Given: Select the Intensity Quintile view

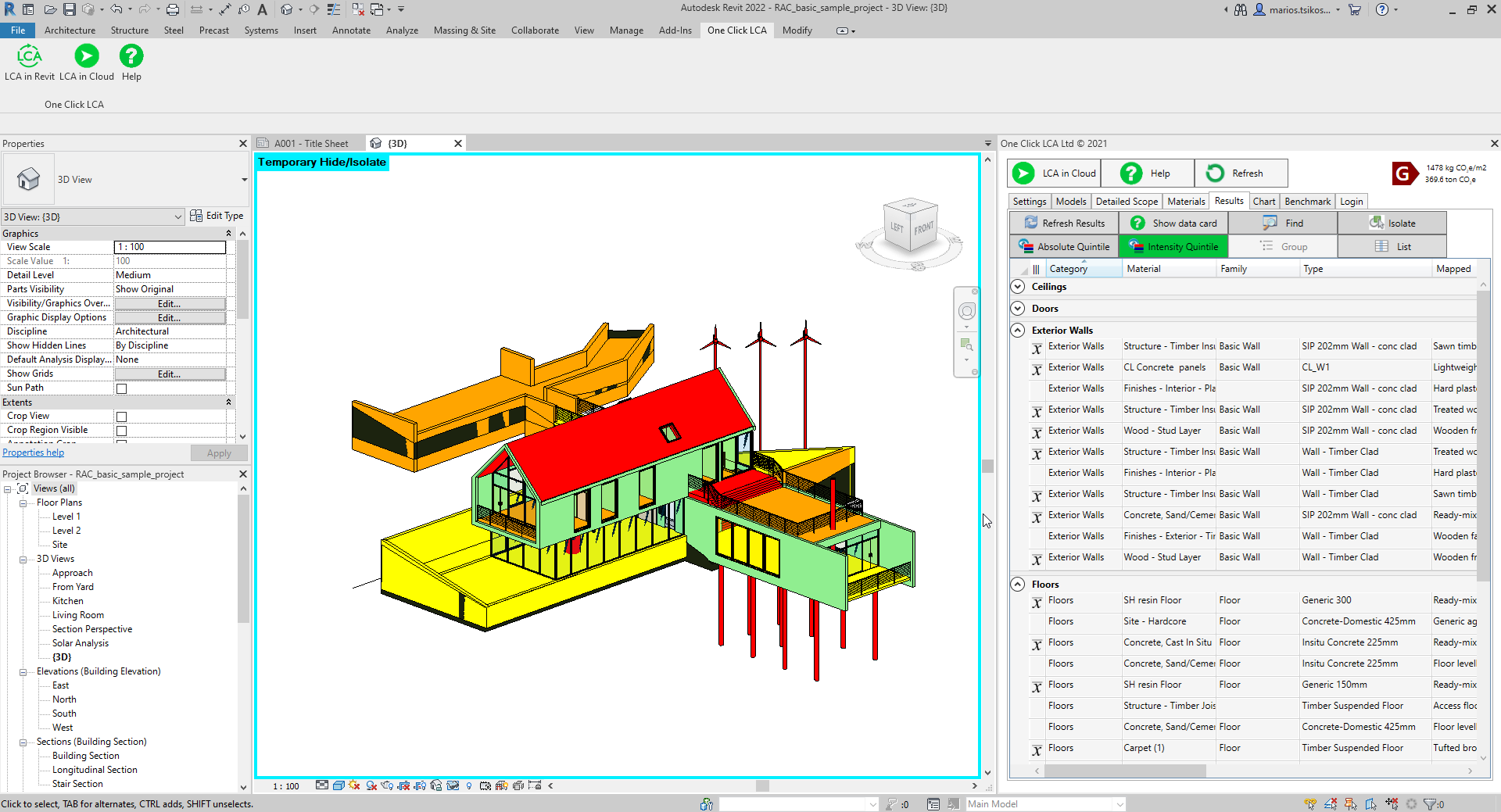Looking at the screenshot, I should 1173,247.
